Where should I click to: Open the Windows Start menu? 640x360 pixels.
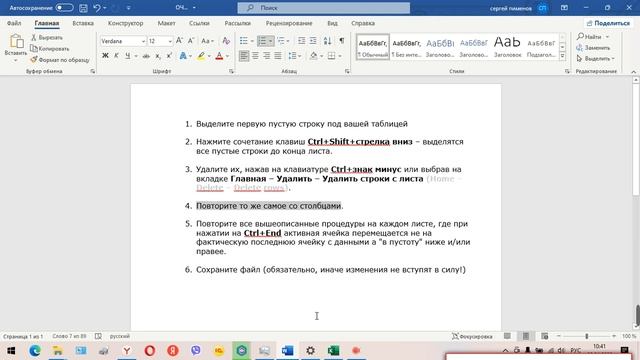coord(11,351)
